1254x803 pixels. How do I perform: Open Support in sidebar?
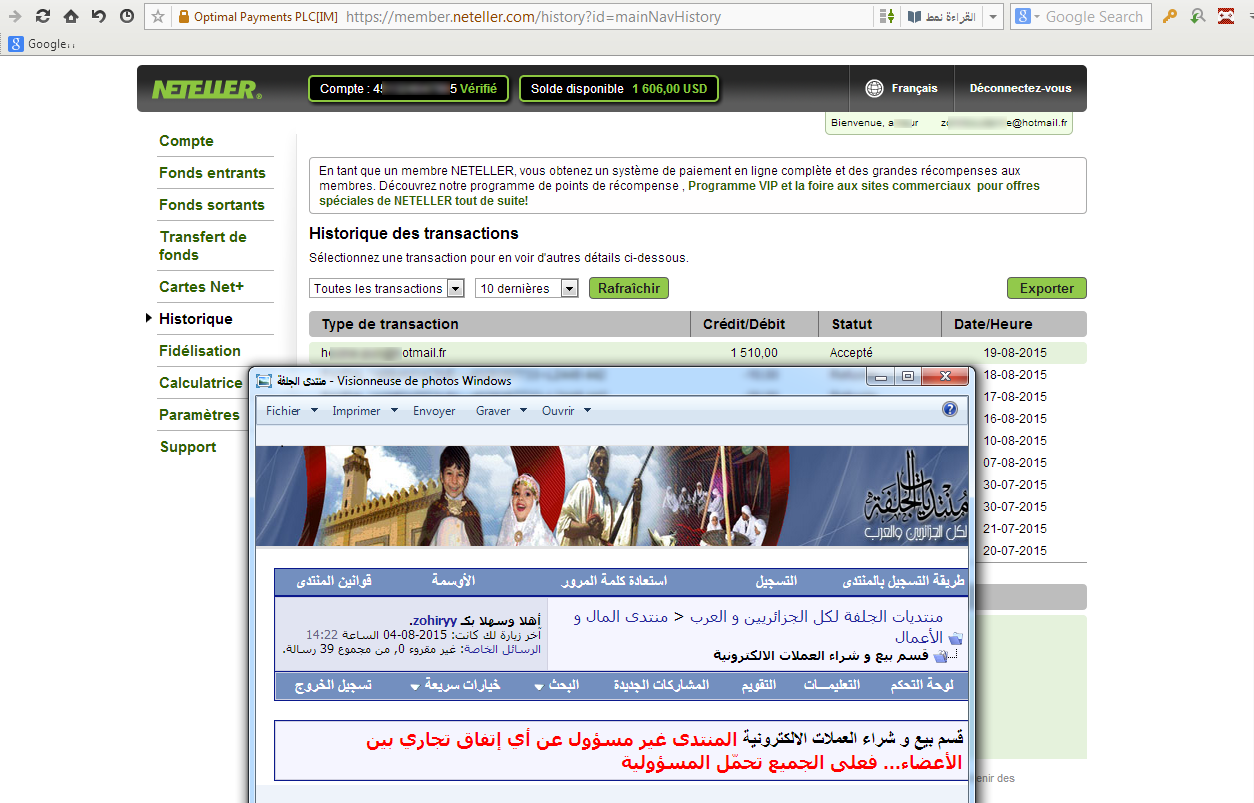(188, 447)
